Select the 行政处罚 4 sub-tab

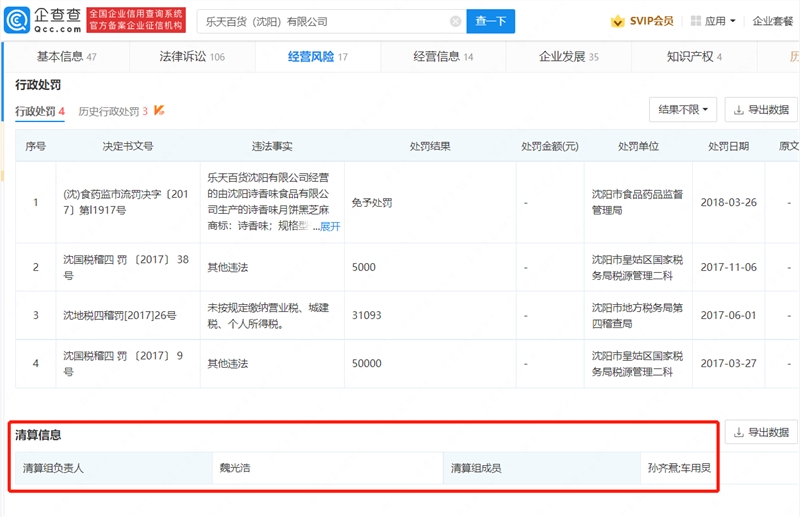[x=40, y=111]
